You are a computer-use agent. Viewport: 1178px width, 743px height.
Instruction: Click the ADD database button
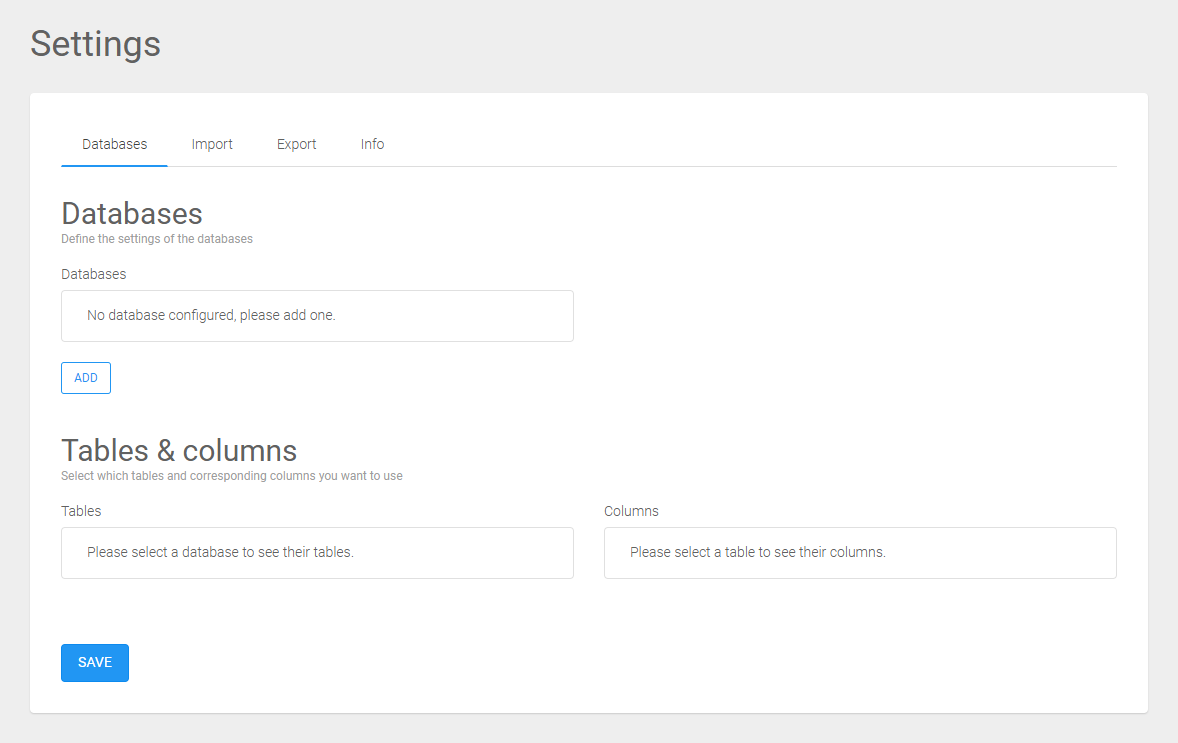point(86,378)
